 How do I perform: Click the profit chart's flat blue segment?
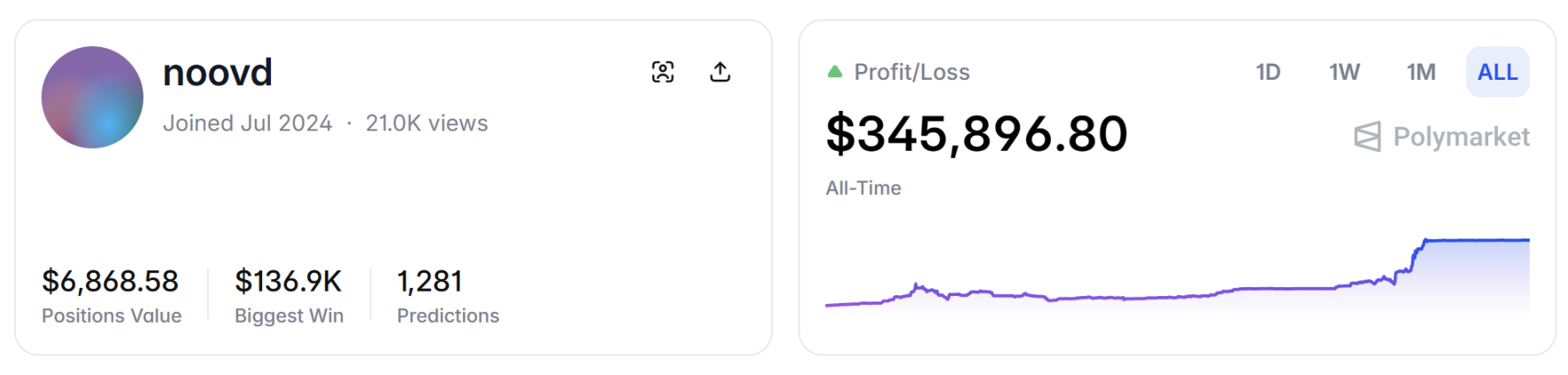click(x=1479, y=240)
